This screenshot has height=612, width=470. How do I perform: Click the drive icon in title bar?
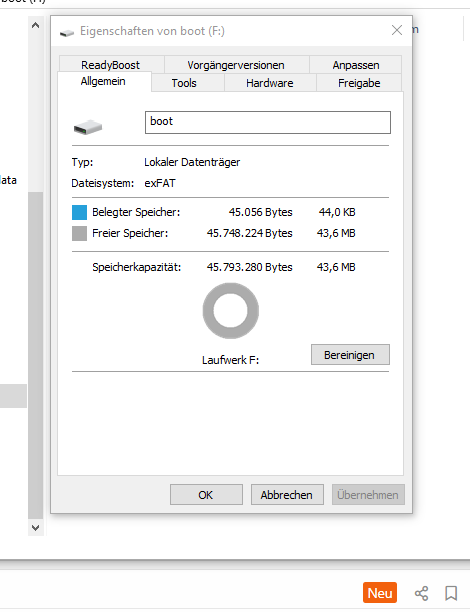pyautogui.click(x=67, y=33)
